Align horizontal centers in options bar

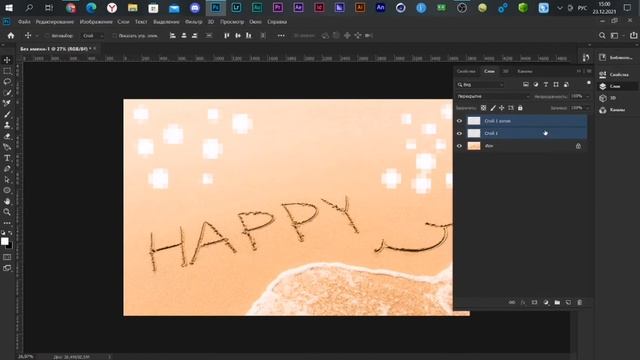click(184, 36)
